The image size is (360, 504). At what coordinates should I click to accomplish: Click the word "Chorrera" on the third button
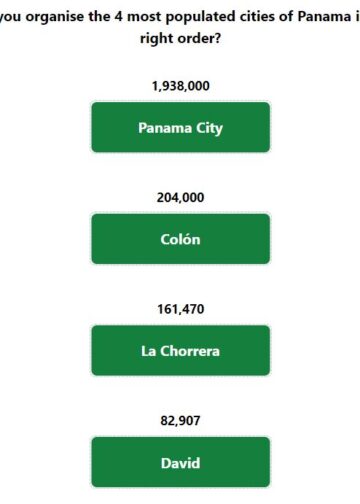190,351
